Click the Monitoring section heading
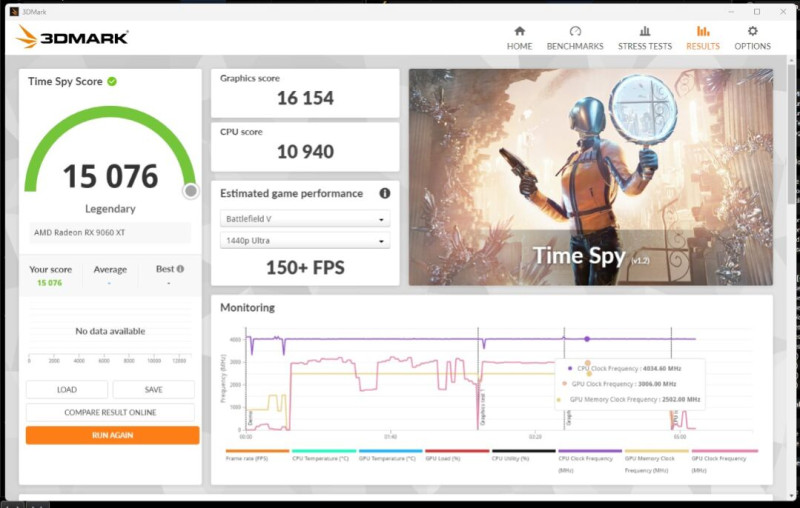Screen dimensions: 800x508 pyautogui.click(x=247, y=308)
